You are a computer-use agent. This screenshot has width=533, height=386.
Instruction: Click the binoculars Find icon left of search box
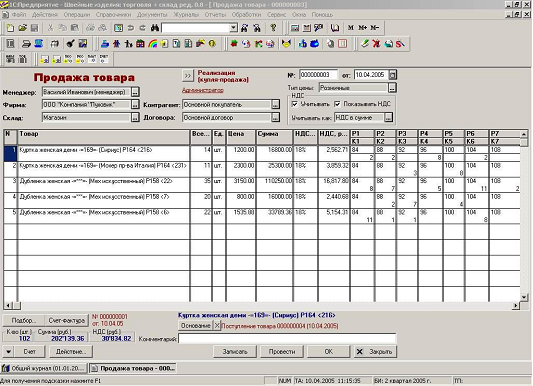155,28
